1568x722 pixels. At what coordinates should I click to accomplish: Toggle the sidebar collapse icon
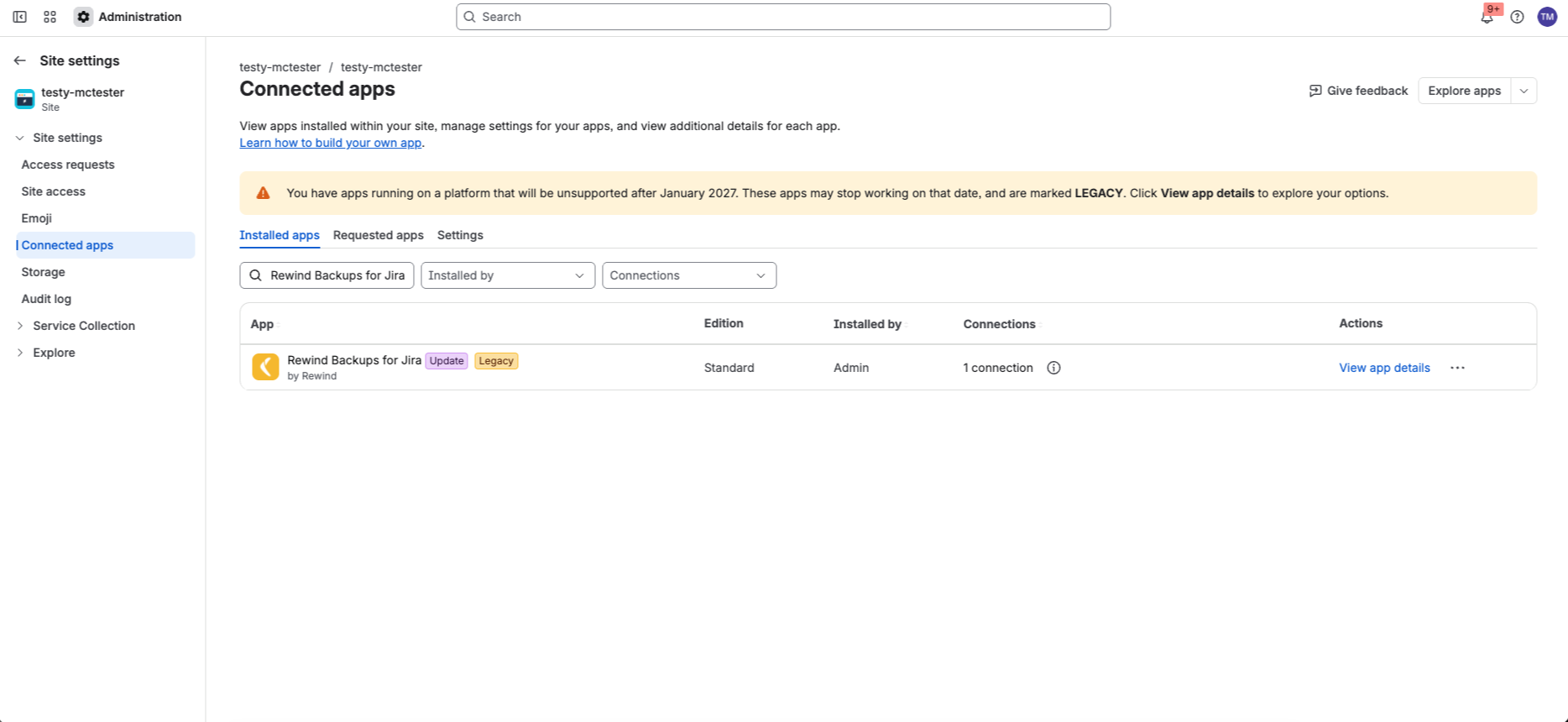(20, 17)
